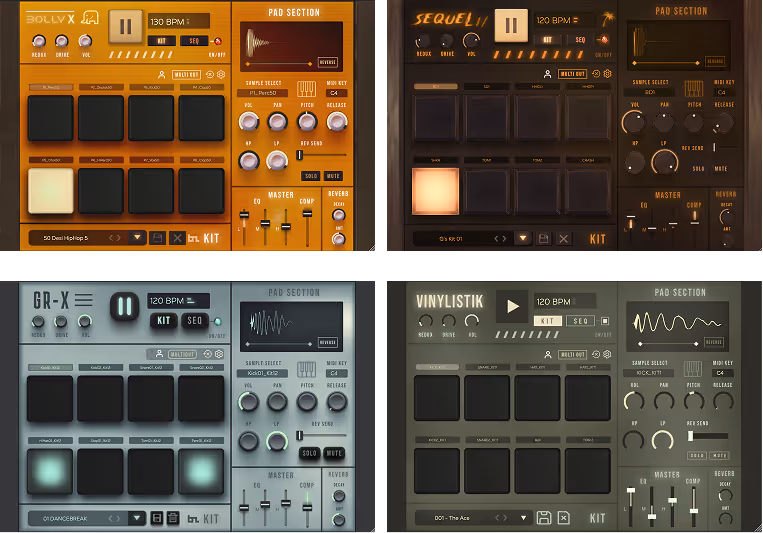Toggle REVERSE on Bolly X waveform display
763x533 pixels.
point(327,62)
